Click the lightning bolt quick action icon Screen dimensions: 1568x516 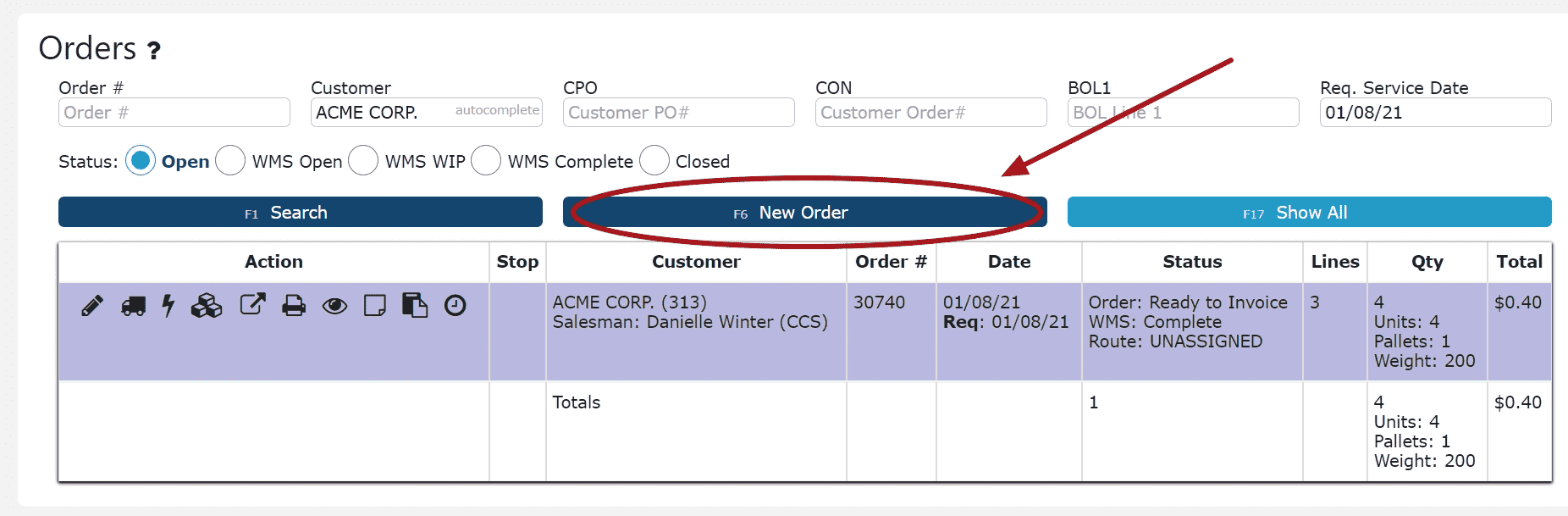(168, 306)
